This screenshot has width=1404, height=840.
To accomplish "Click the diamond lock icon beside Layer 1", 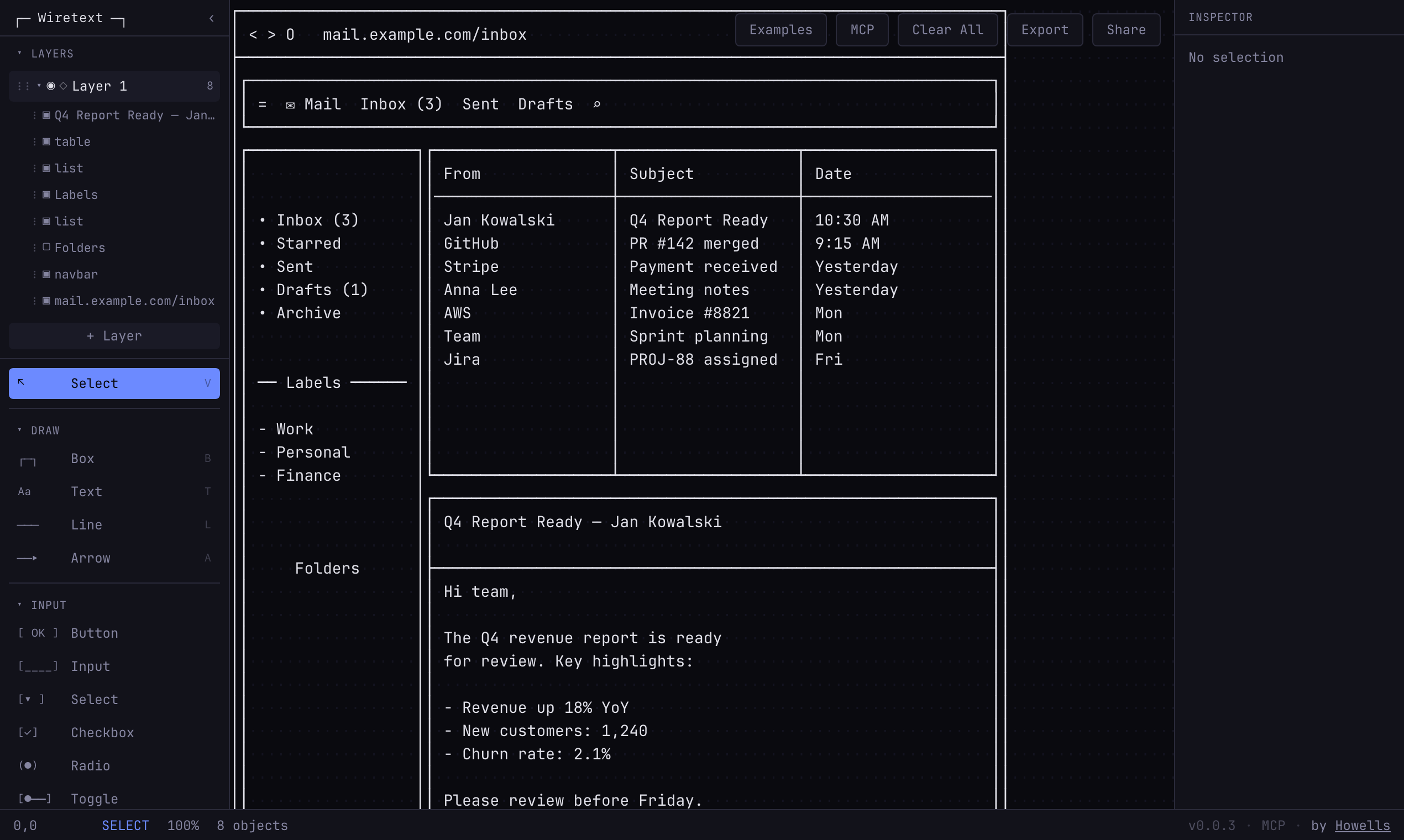I will (x=62, y=86).
